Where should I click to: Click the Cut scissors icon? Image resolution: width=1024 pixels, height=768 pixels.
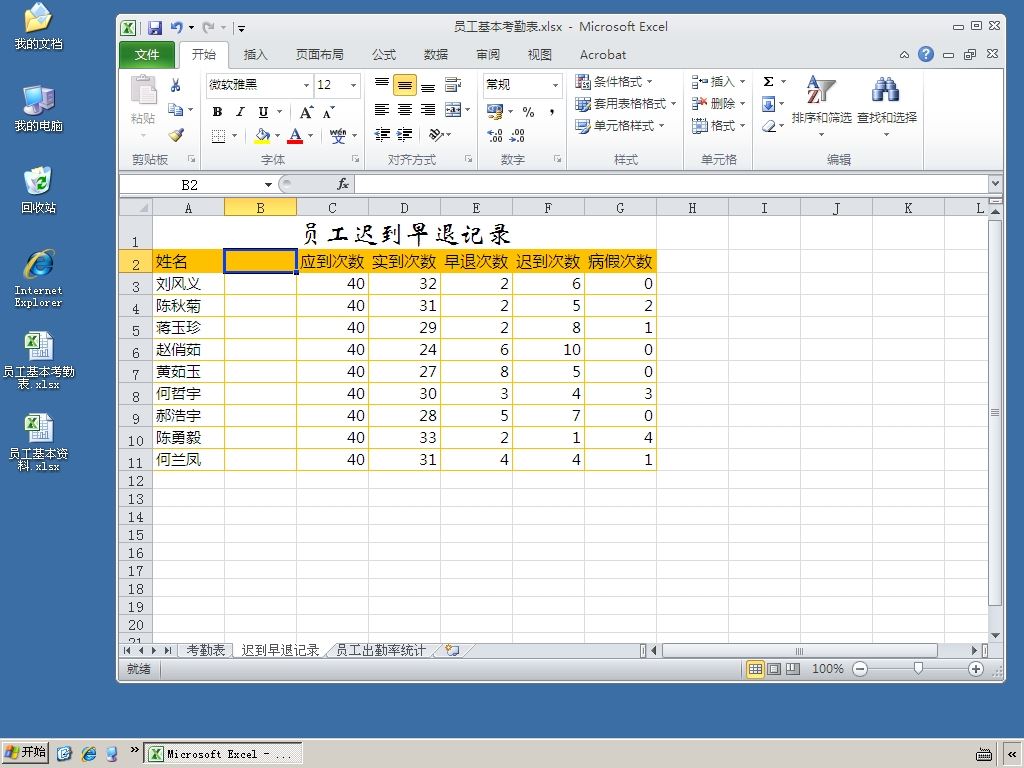click(175, 85)
